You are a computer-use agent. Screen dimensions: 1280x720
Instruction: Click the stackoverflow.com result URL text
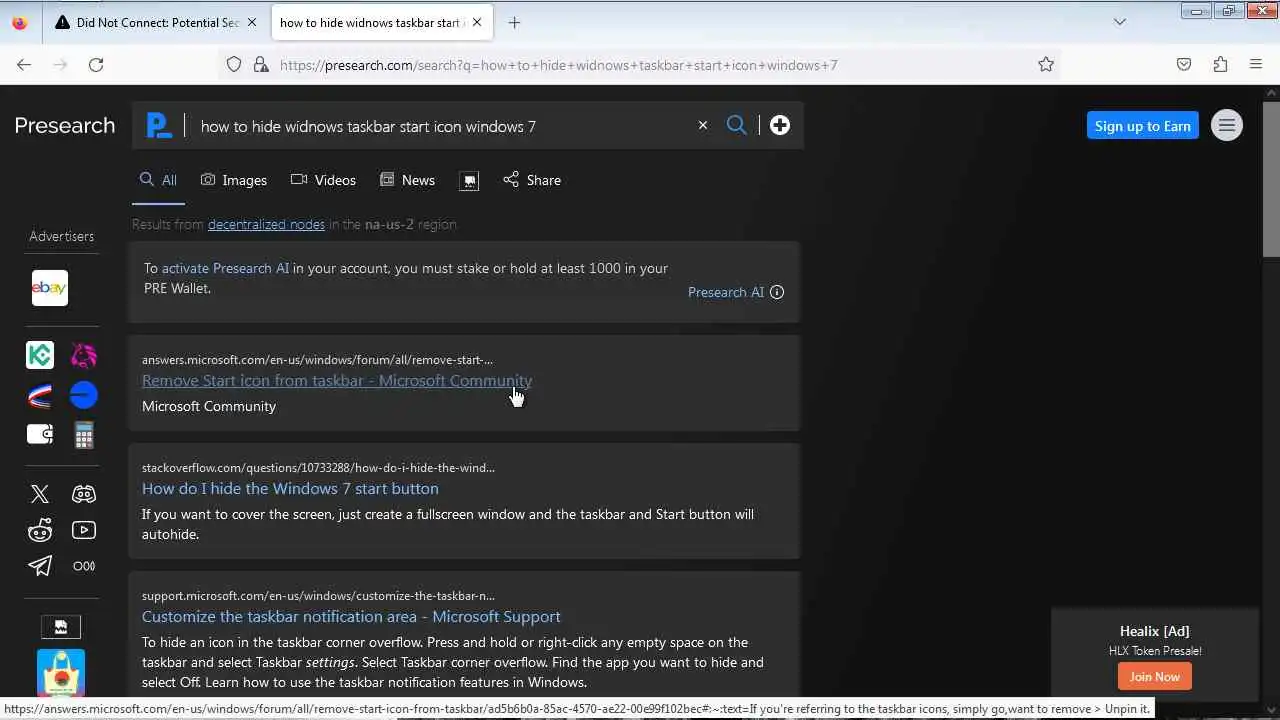point(318,467)
